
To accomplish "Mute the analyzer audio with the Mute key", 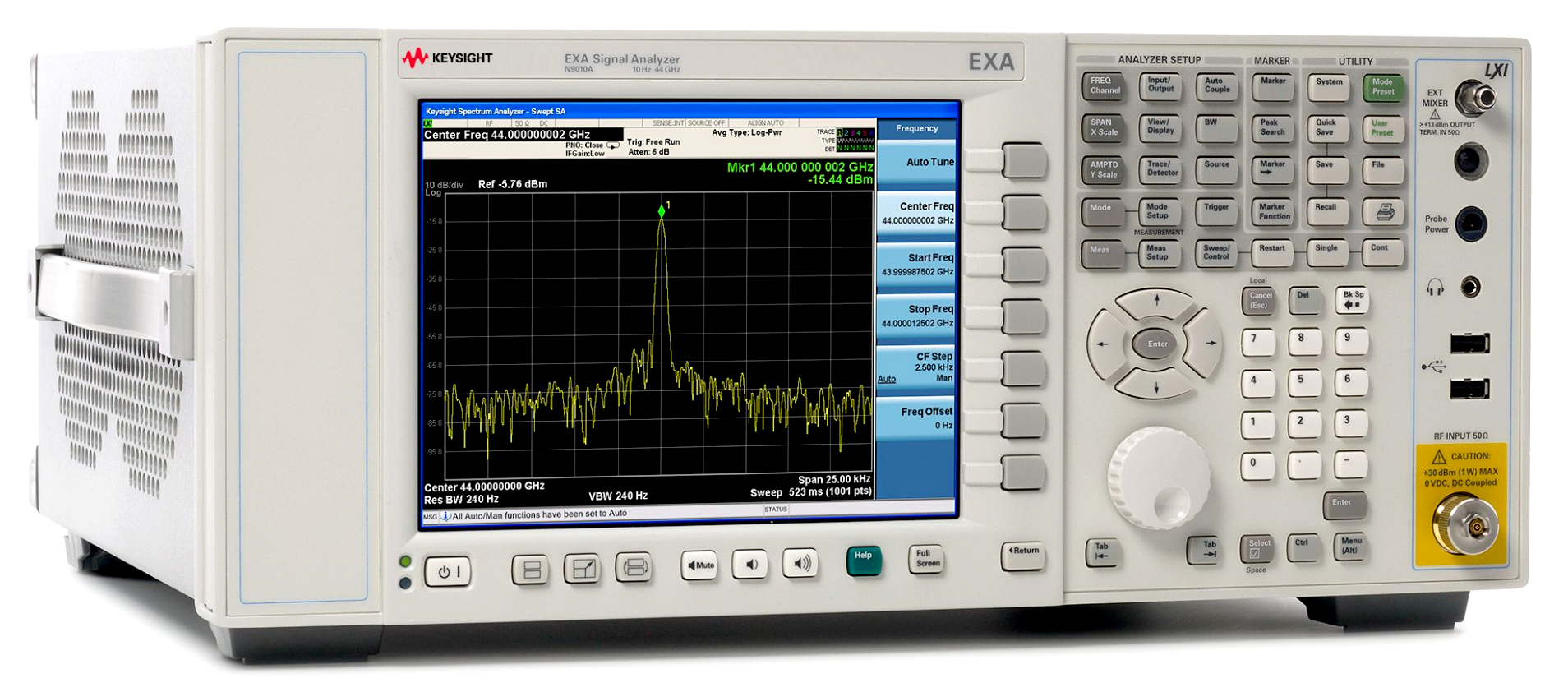I will click(x=700, y=565).
